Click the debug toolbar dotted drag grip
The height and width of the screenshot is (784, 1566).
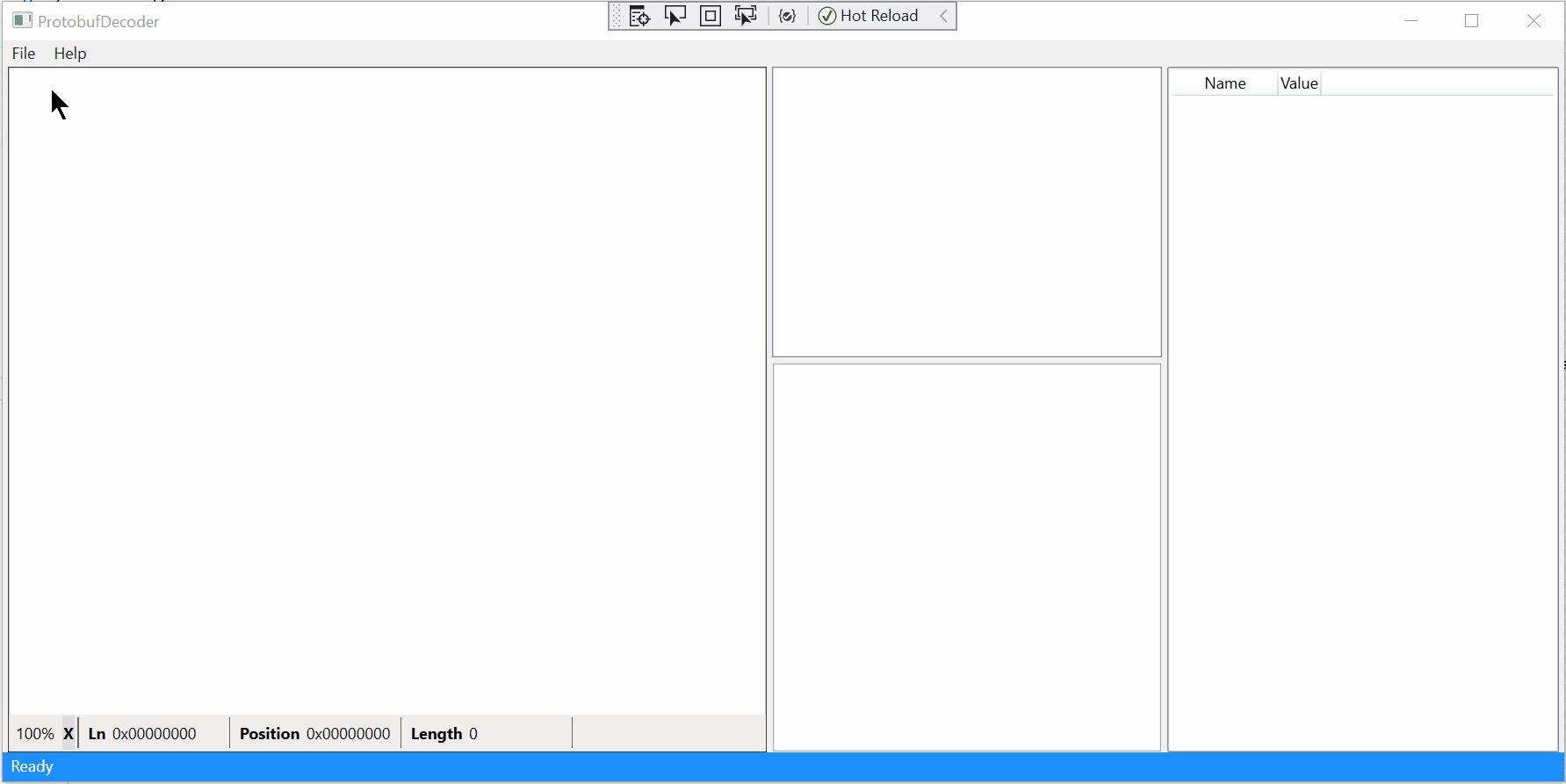click(617, 16)
